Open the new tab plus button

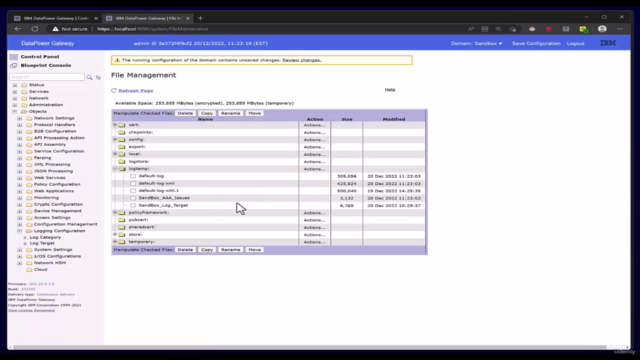click(x=200, y=18)
